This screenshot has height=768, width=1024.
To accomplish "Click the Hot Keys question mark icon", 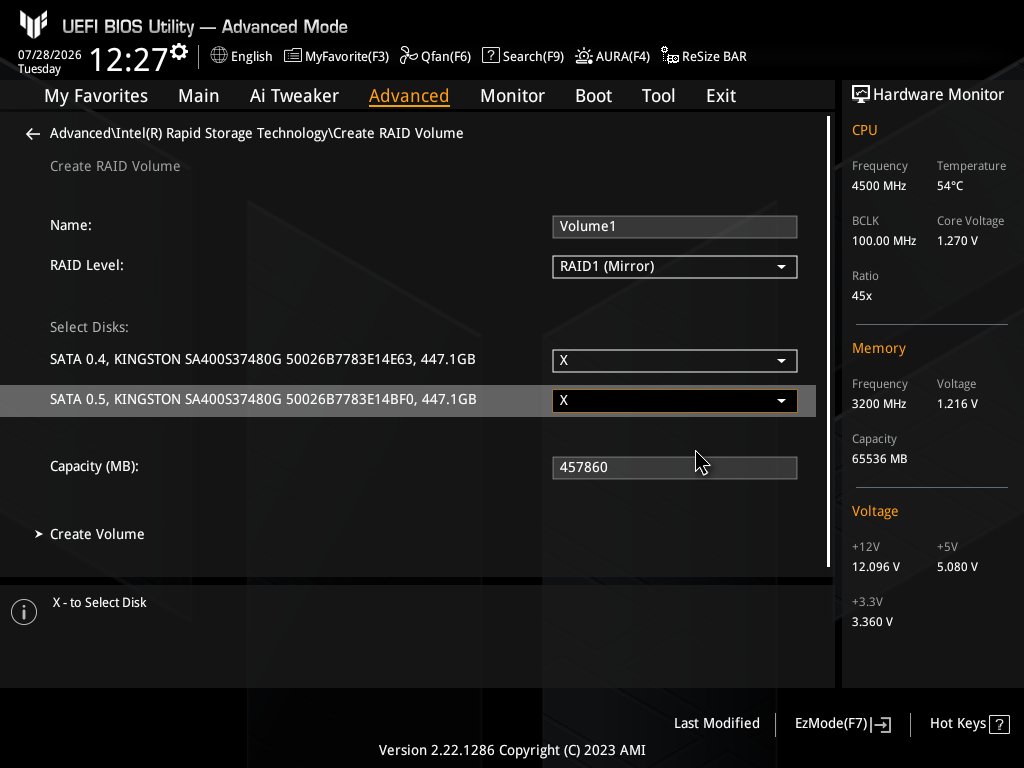I will pyautogui.click(x=999, y=724).
